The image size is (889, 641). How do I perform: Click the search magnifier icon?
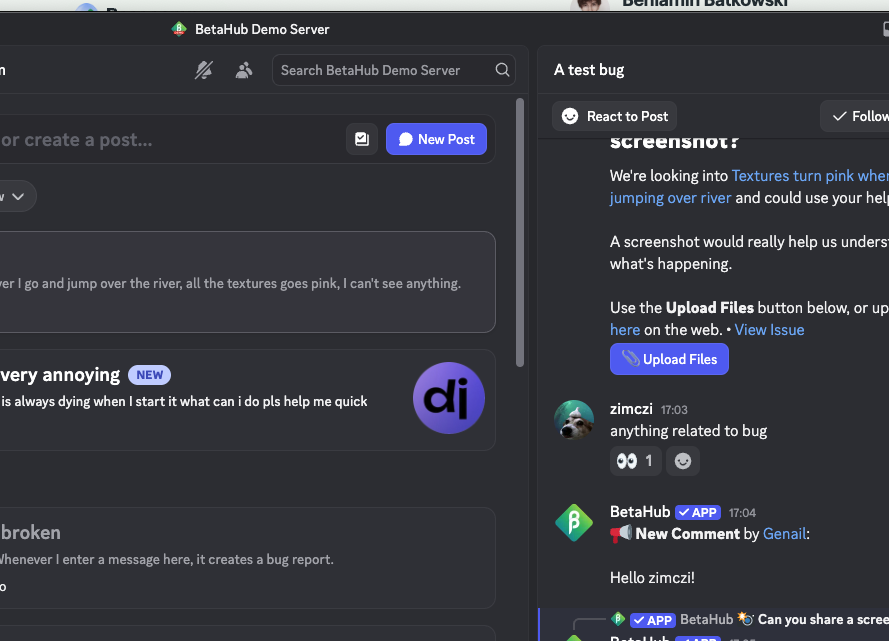502,70
